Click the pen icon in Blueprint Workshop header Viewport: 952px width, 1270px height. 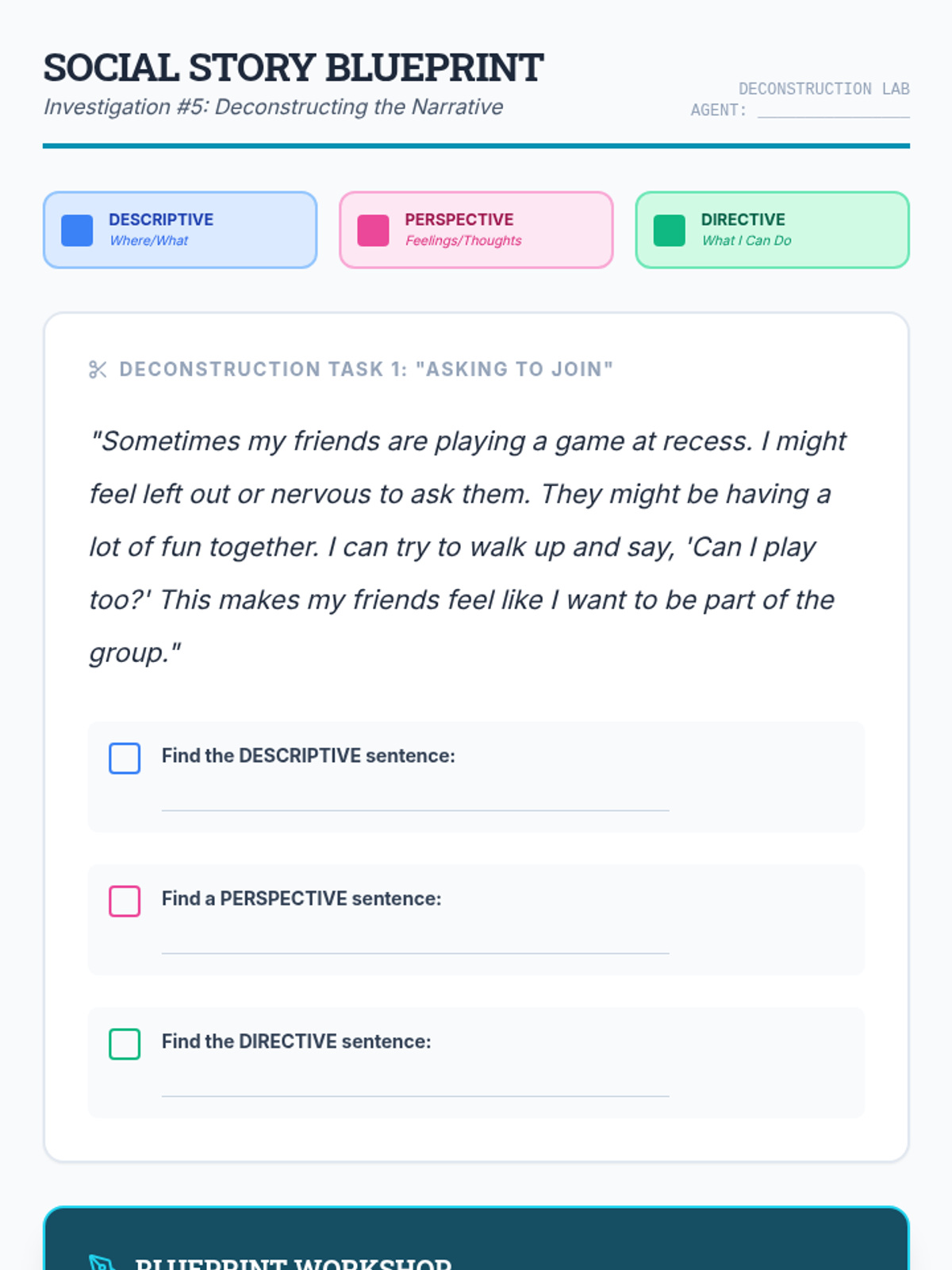102,1262
